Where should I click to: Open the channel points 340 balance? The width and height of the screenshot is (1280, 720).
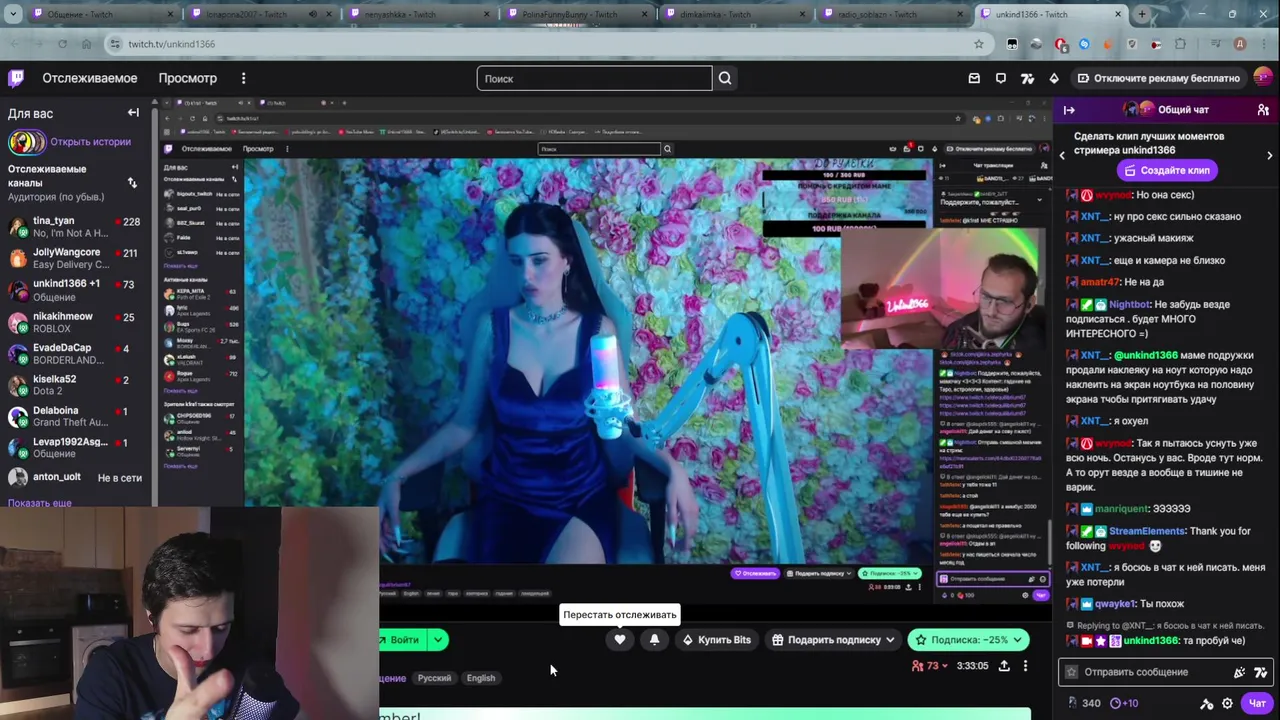pyautogui.click(x=1085, y=703)
